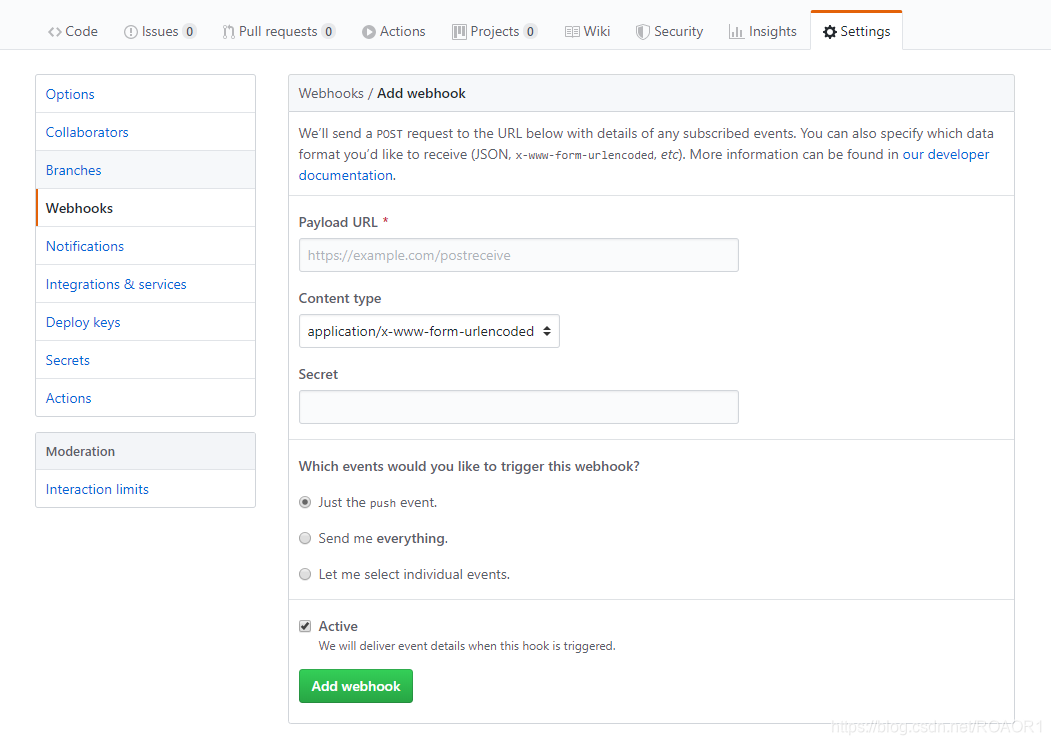
Task: Click the Issues count badge
Action: [x=190, y=32]
